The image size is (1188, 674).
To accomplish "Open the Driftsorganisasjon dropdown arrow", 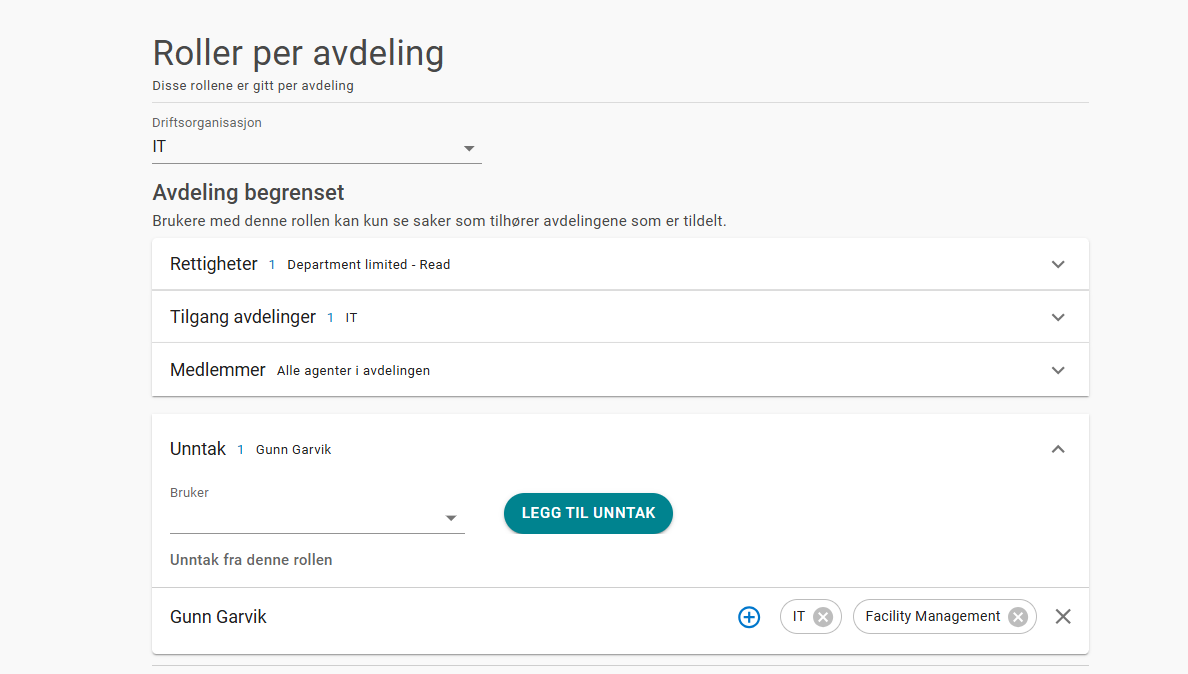I will [x=469, y=148].
